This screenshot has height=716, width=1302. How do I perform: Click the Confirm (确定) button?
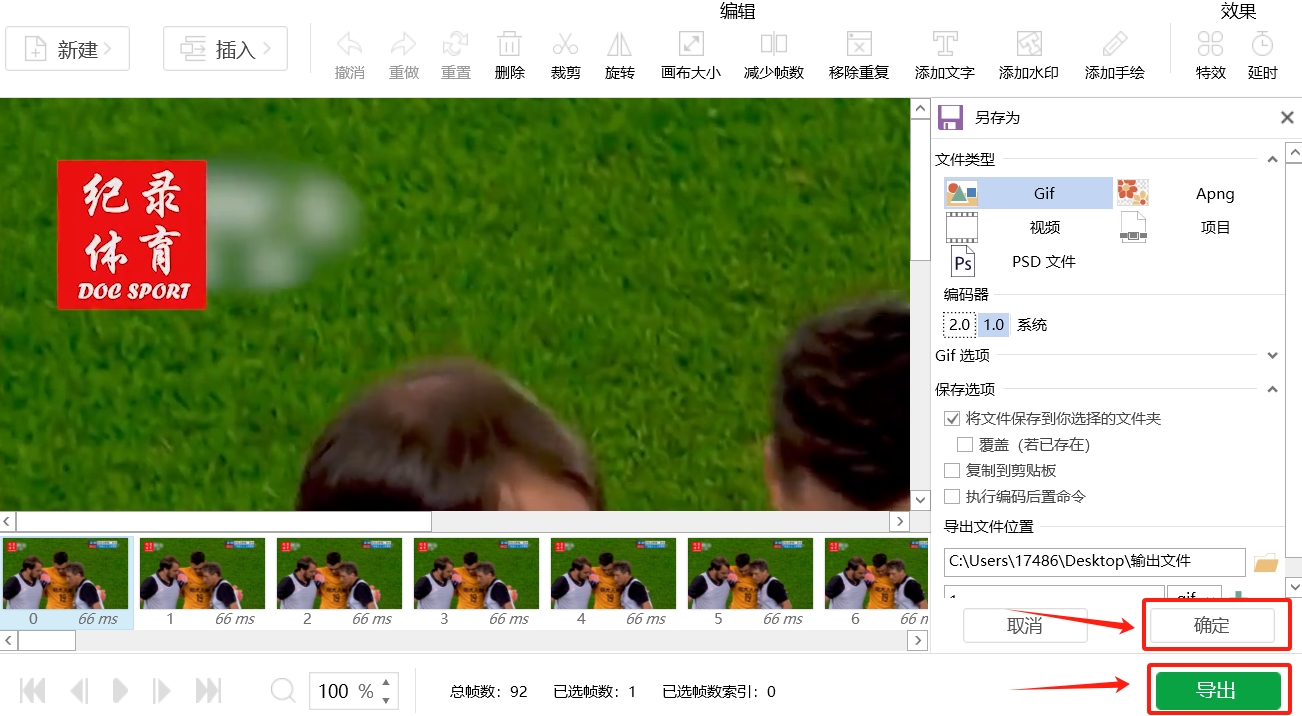[x=1212, y=626]
